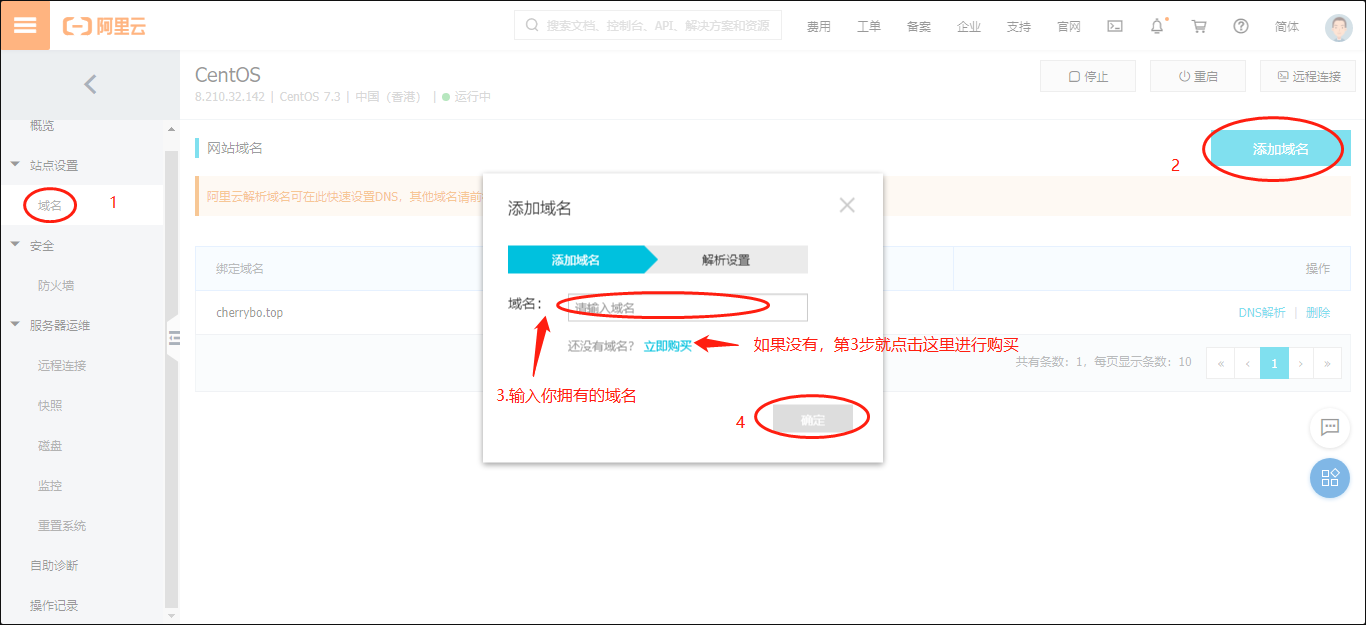Screen dimensions: 1366x625
Task: Open the 费用 menu
Action: tap(819, 27)
